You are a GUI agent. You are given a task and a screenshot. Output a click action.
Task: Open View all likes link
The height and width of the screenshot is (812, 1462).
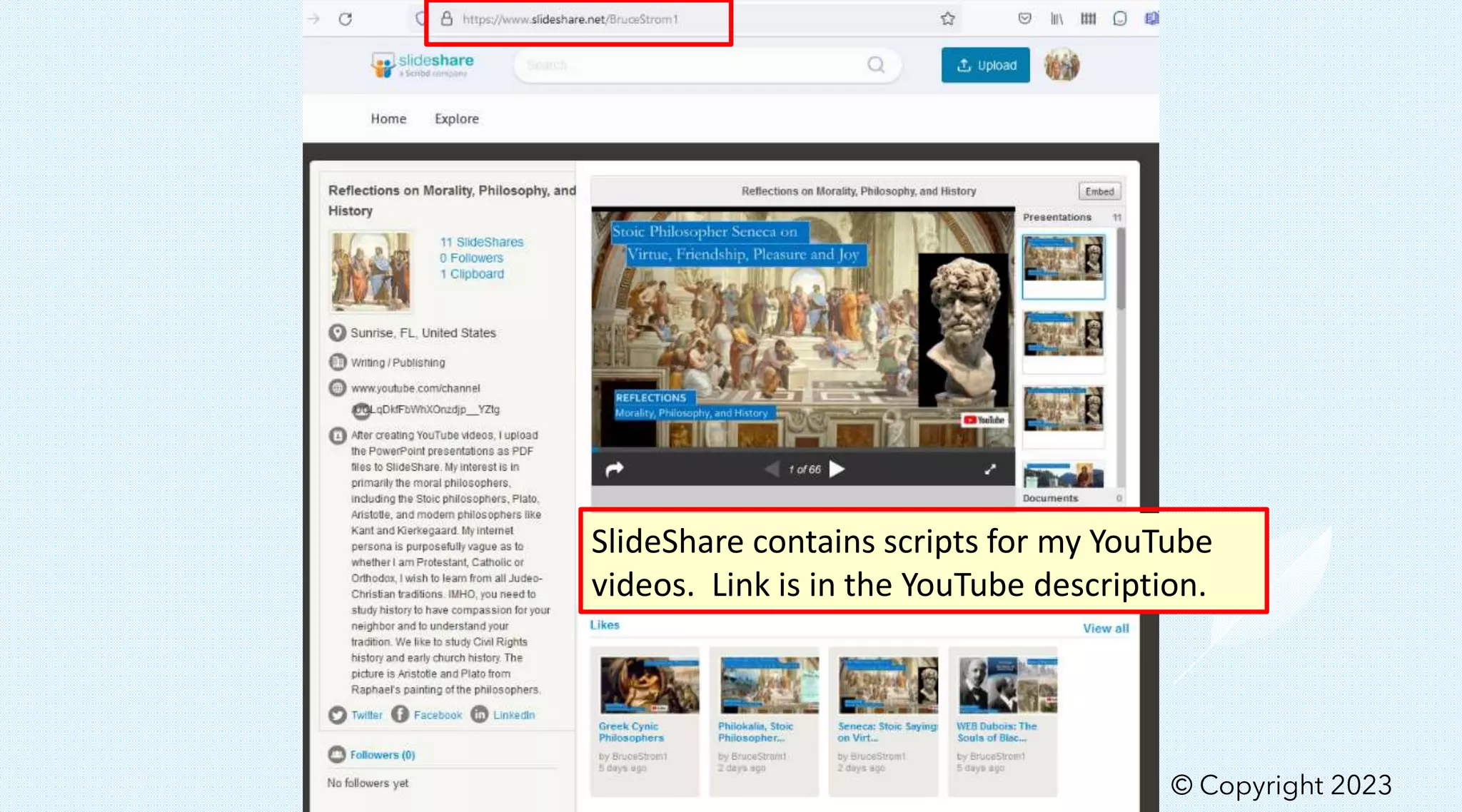[1105, 629]
